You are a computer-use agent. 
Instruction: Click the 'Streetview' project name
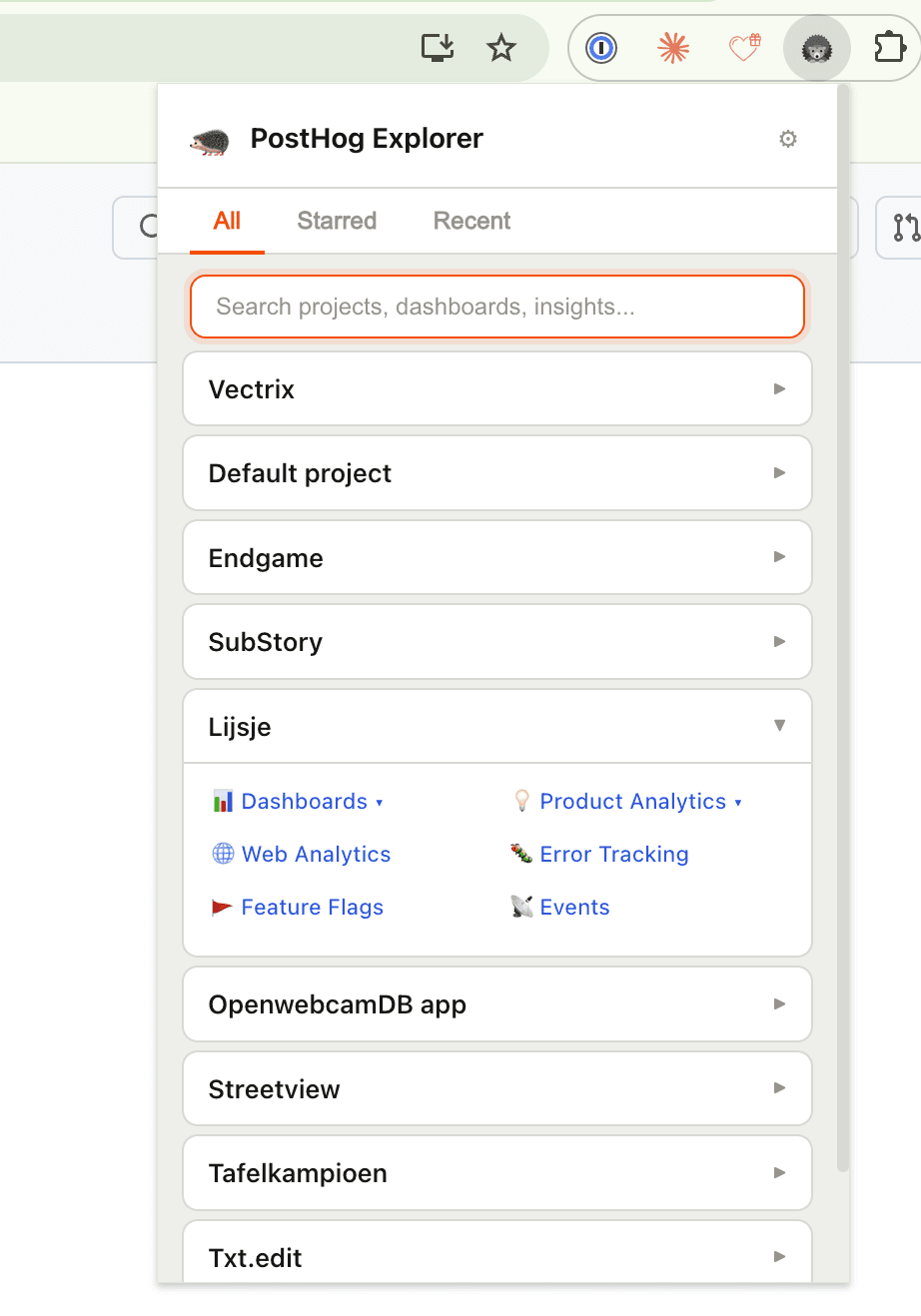pos(274,1089)
